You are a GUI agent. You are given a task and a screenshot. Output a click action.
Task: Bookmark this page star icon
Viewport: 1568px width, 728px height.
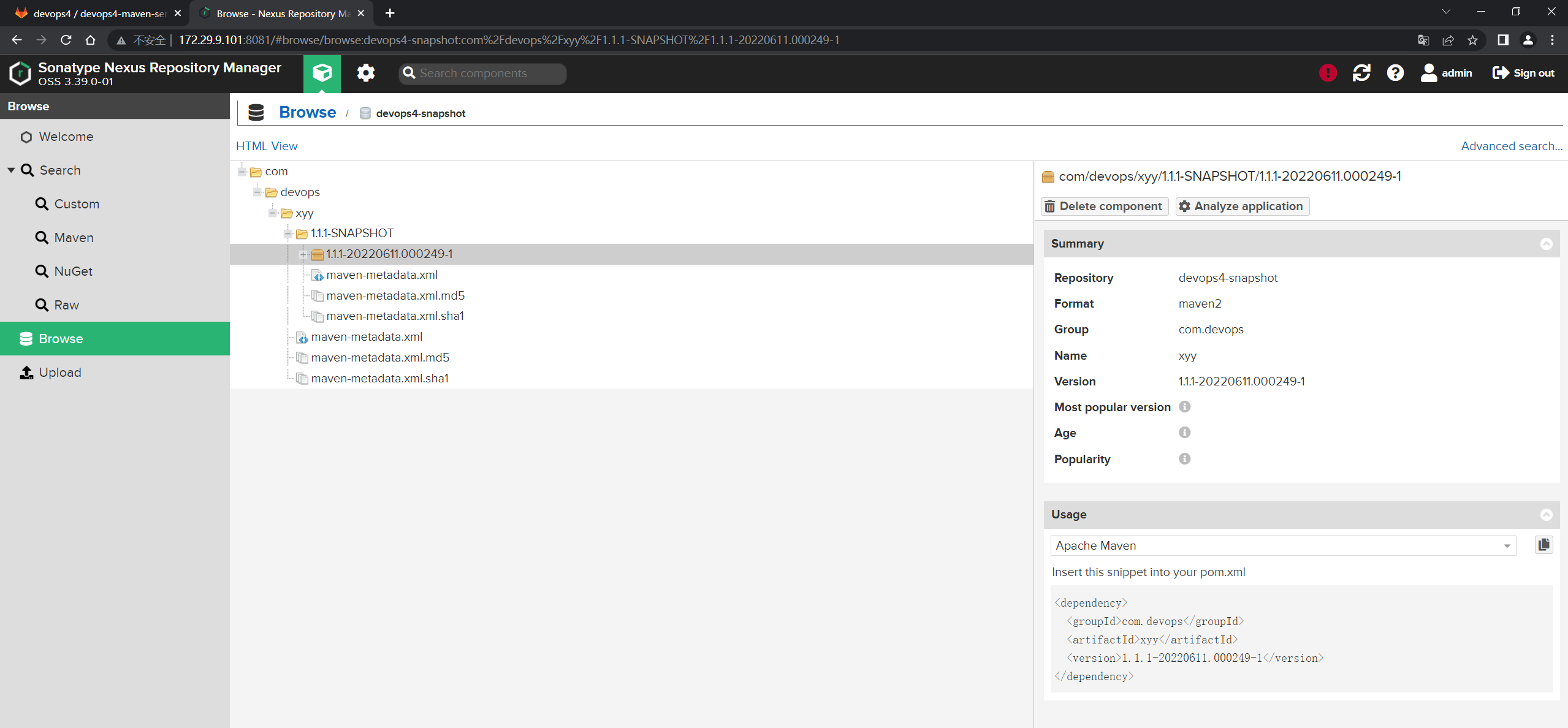[x=1472, y=40]
